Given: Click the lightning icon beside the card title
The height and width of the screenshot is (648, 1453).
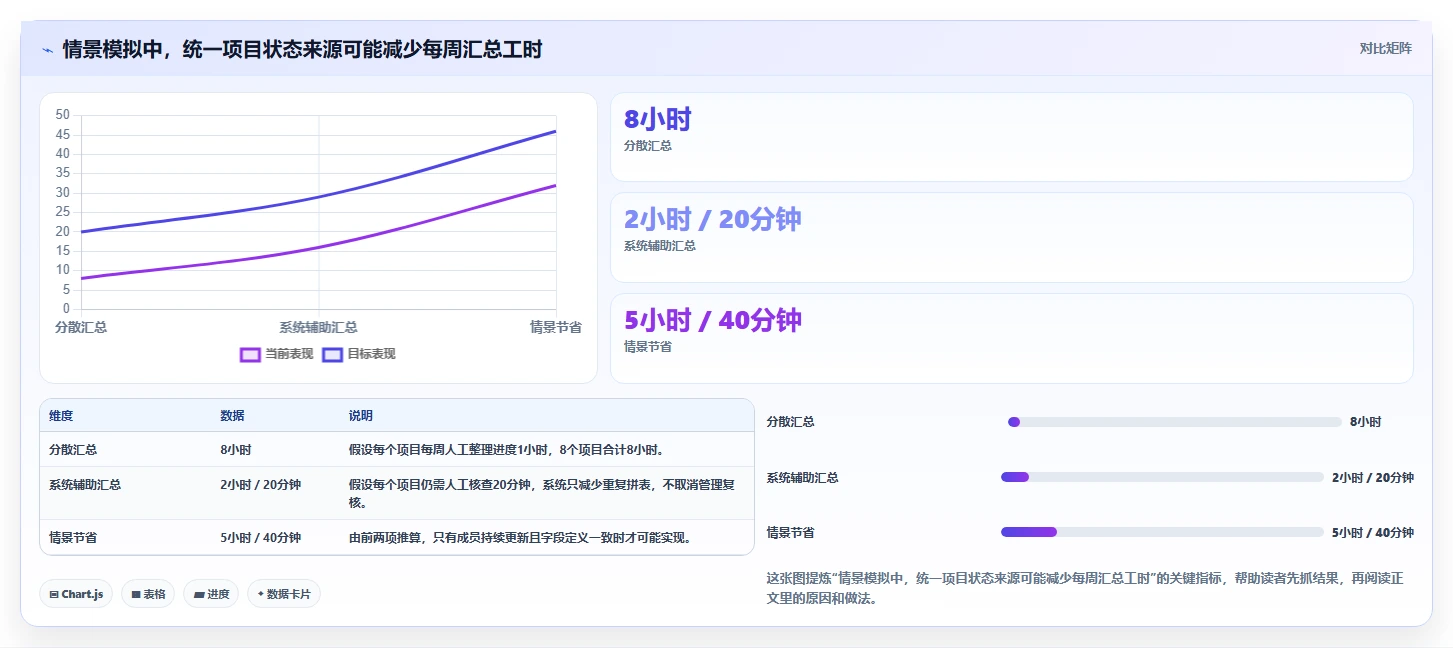Looking at the screenshot, I should [47, 50].
